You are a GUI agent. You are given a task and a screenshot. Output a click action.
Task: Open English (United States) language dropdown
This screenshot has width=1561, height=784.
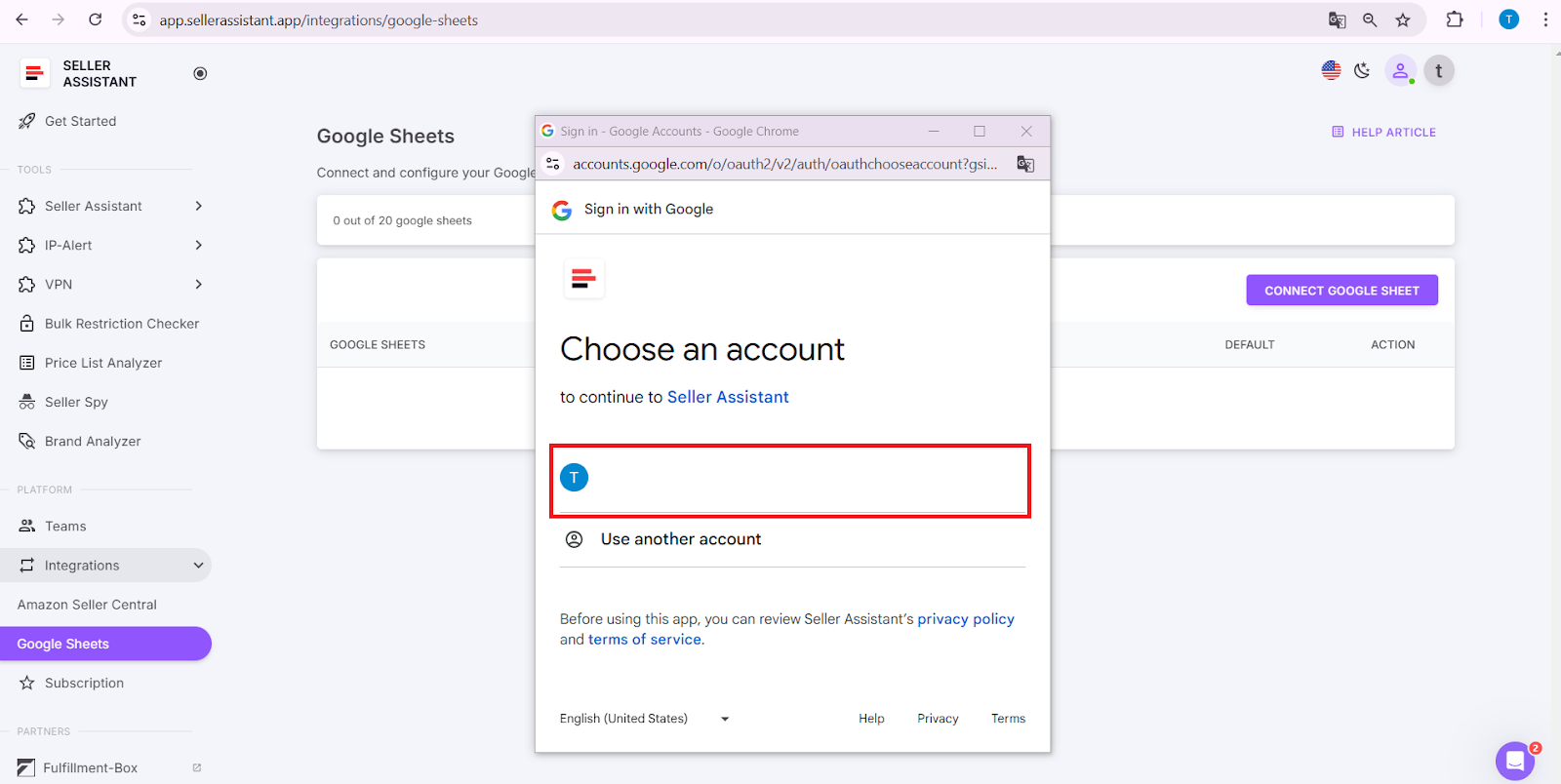645,719
